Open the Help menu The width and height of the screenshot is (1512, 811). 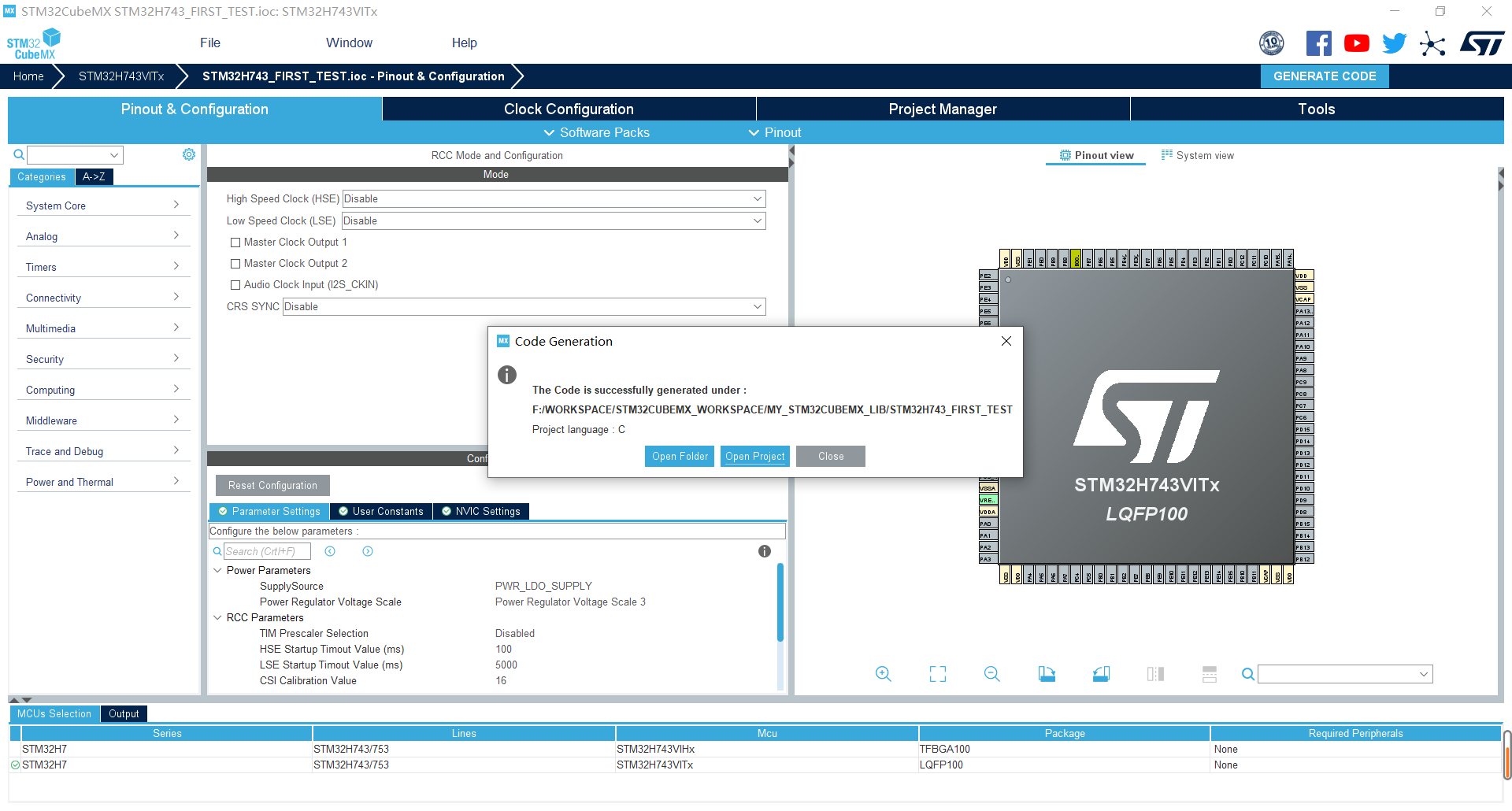[464, 43]
